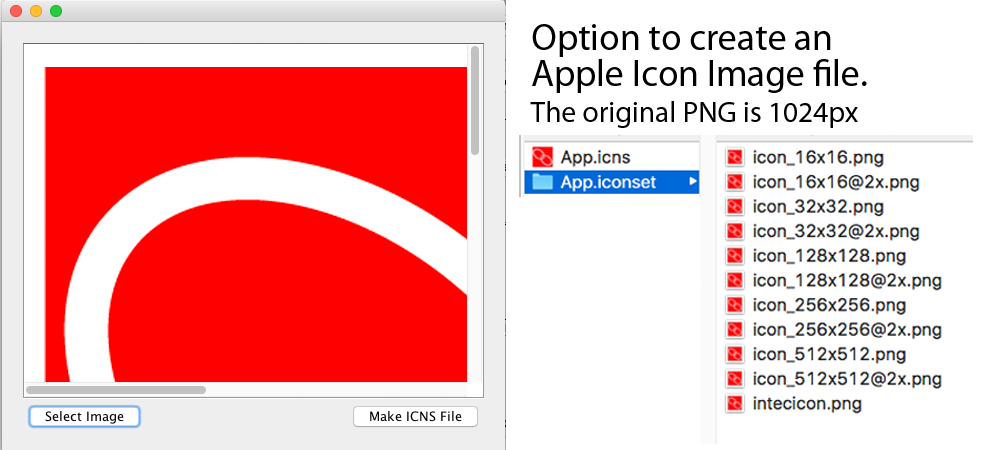Select icon_16x16.png file name
The height and width of the screenshot is (450, 992).
(817, 158)
